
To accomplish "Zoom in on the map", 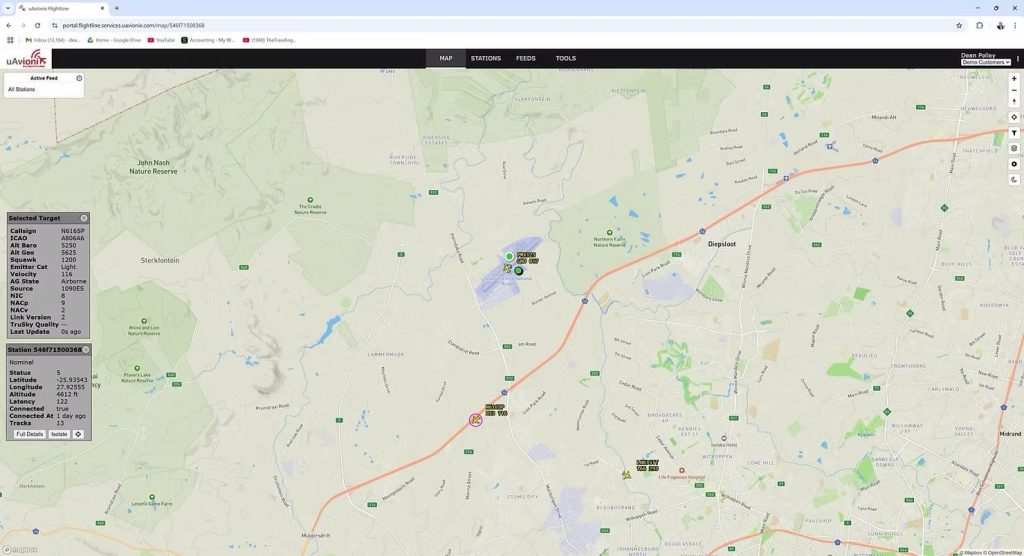I will click(x=1014, y=78).
